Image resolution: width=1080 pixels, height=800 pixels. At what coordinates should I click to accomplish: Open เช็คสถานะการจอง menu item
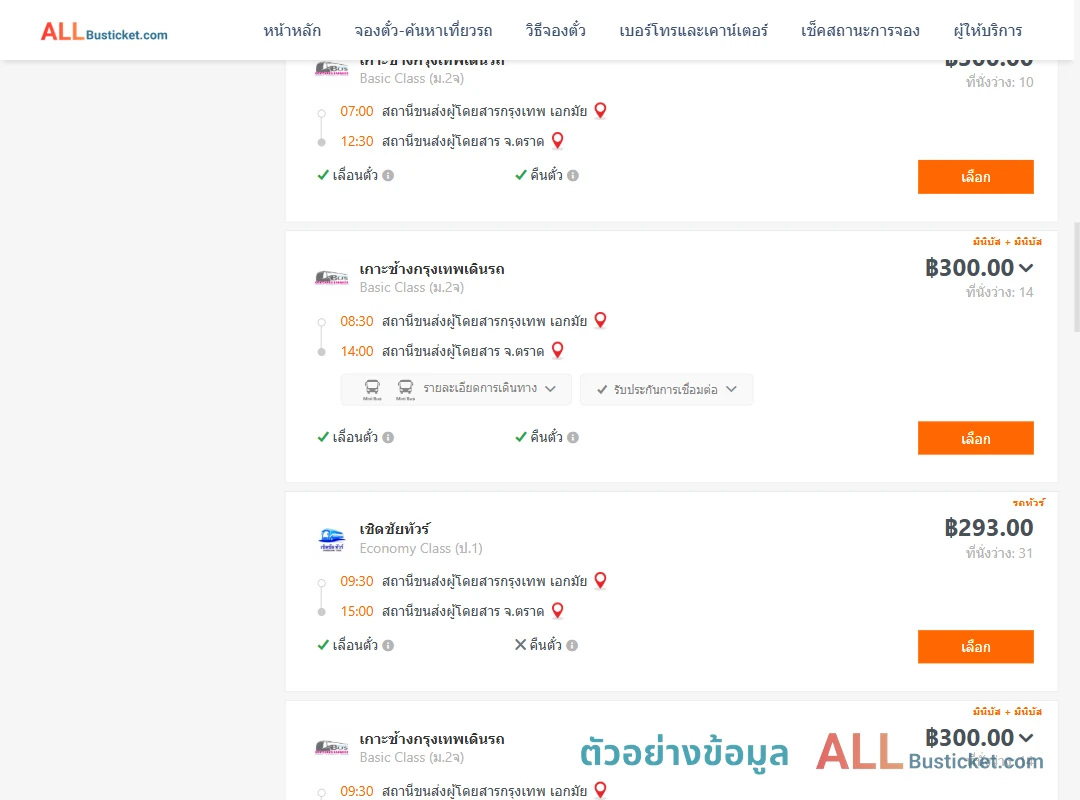[x=860, y=30]
